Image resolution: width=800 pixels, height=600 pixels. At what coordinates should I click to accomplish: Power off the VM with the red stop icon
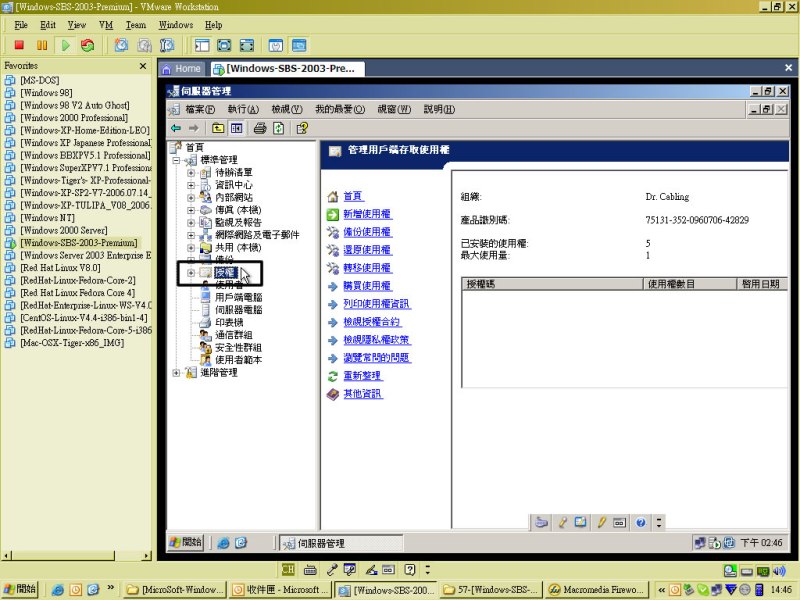click(19, 45)
